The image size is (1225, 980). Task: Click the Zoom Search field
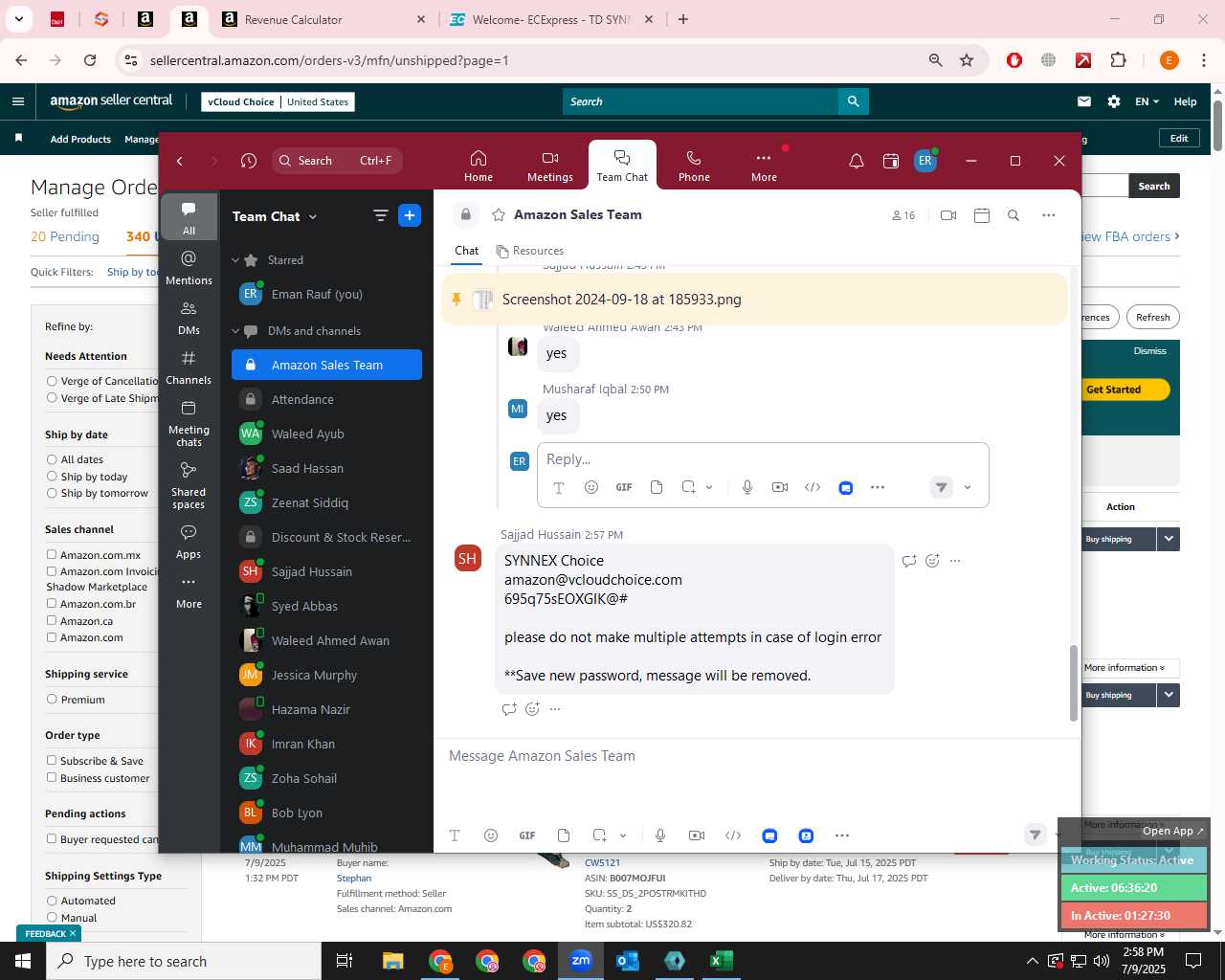pyautogui.click(x=337, y=161)
